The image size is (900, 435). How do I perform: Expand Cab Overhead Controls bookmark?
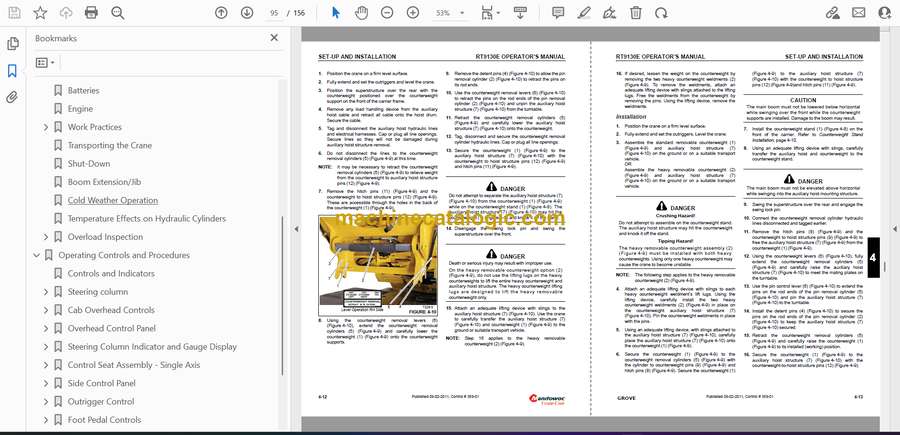pos(46,310)
